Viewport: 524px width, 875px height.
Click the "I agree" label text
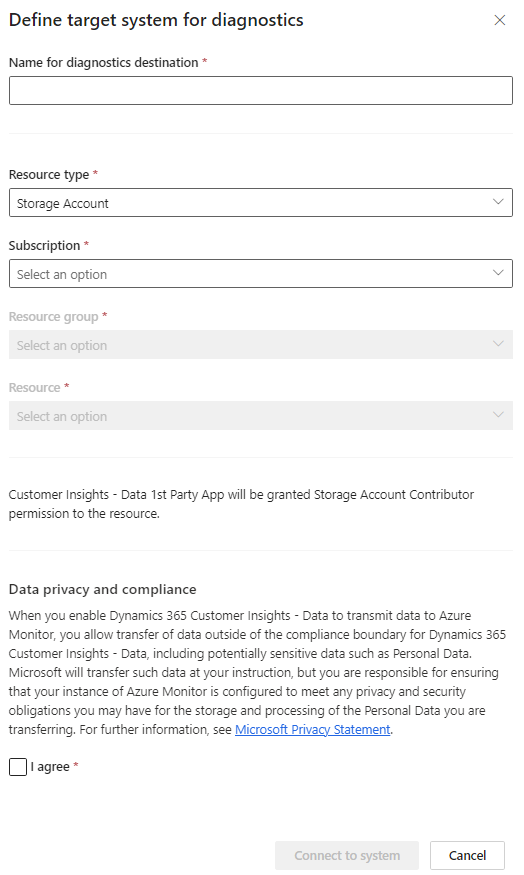point(50,767)
